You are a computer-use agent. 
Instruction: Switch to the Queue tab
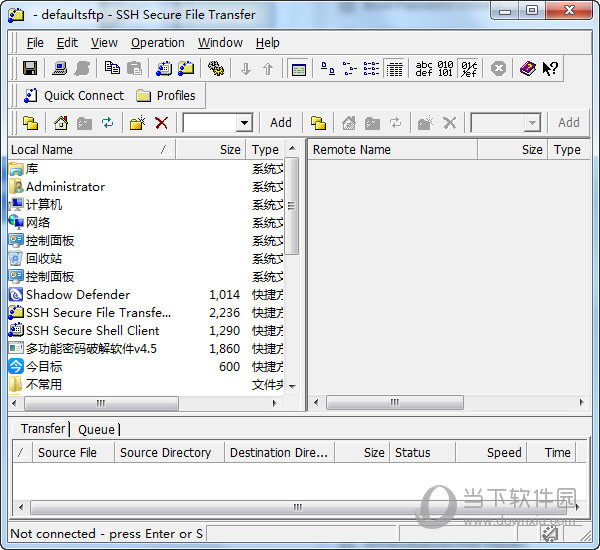(x=96, y=429)
